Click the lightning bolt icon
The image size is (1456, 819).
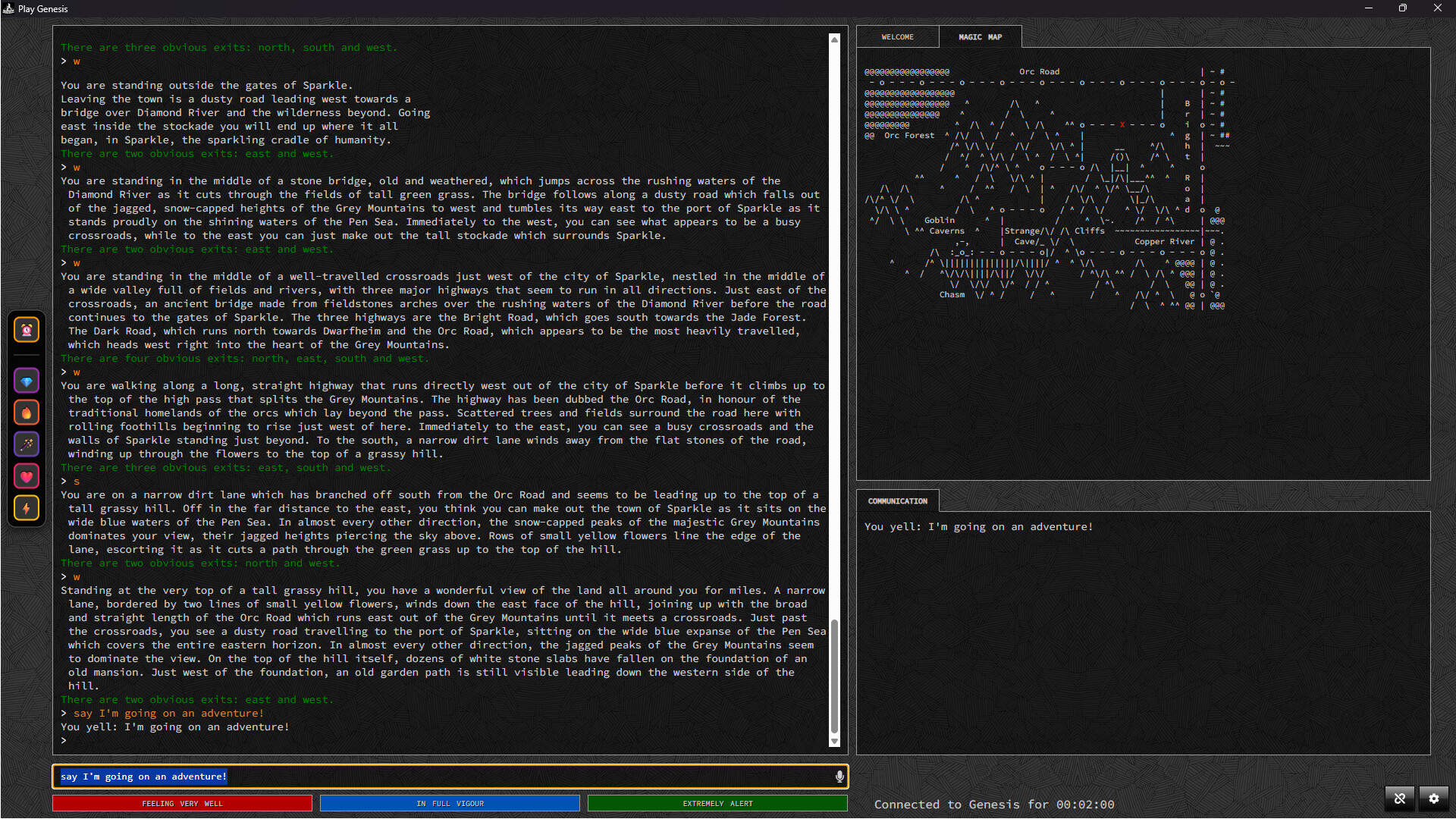click(27, 509)
